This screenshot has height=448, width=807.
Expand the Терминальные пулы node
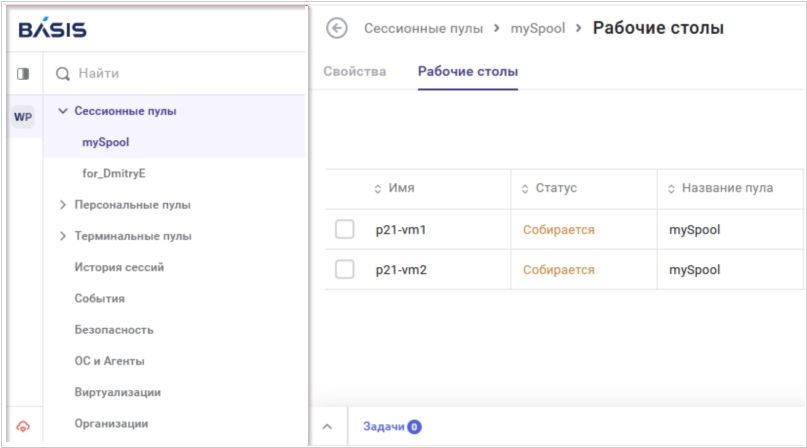(x=63, y=236)
